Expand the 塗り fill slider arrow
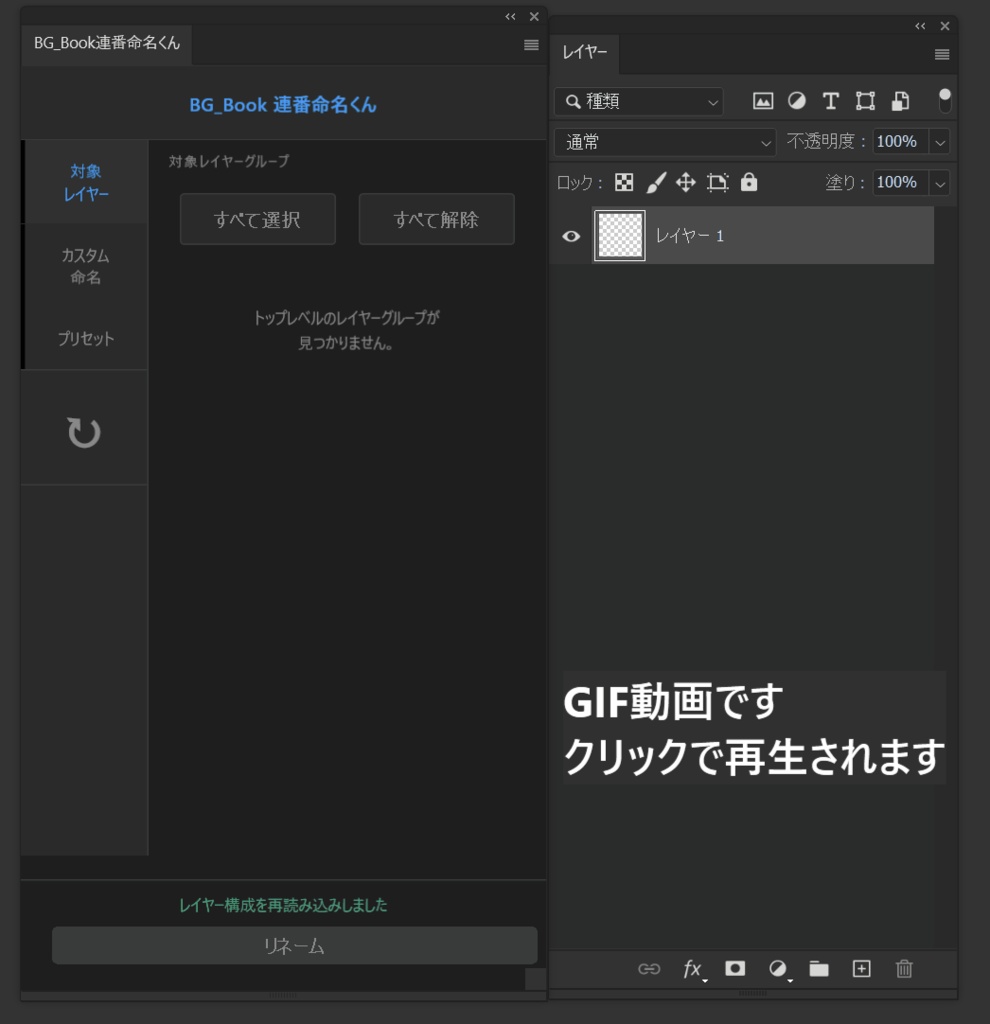 [939, 183]
